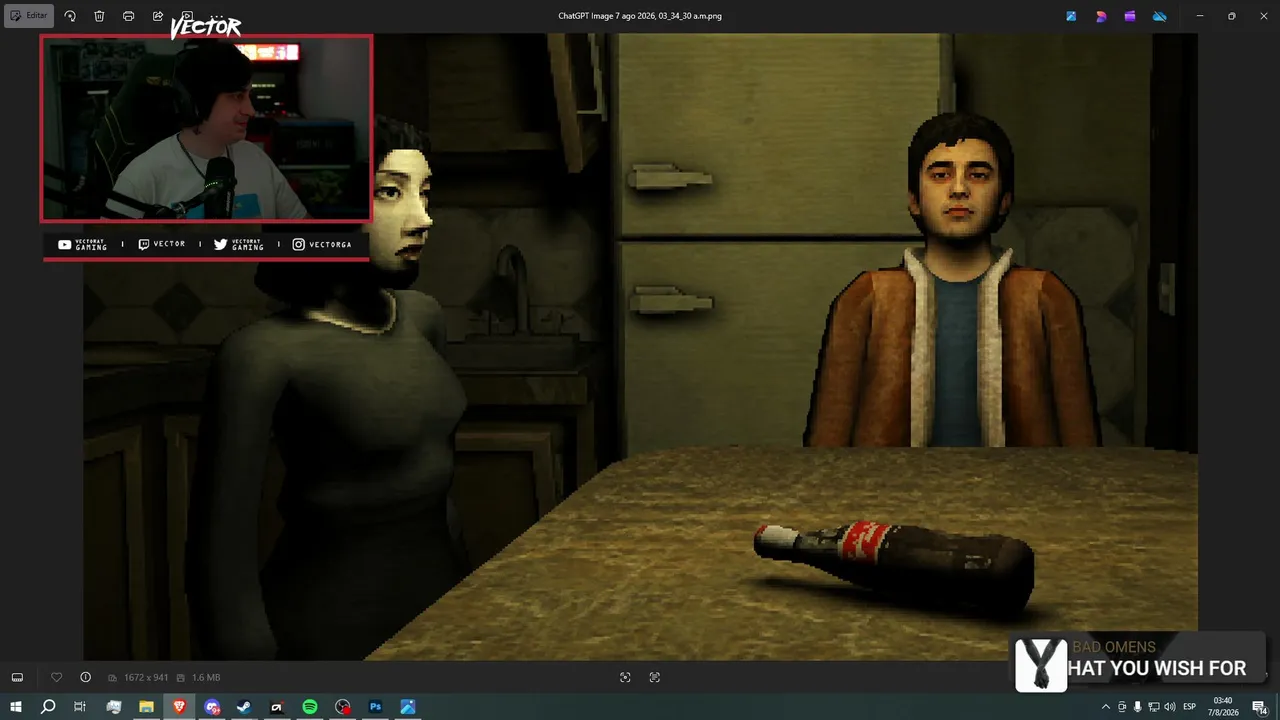
Task: Click the 1.6 MB file size text
Action: (x=206, y=678)
